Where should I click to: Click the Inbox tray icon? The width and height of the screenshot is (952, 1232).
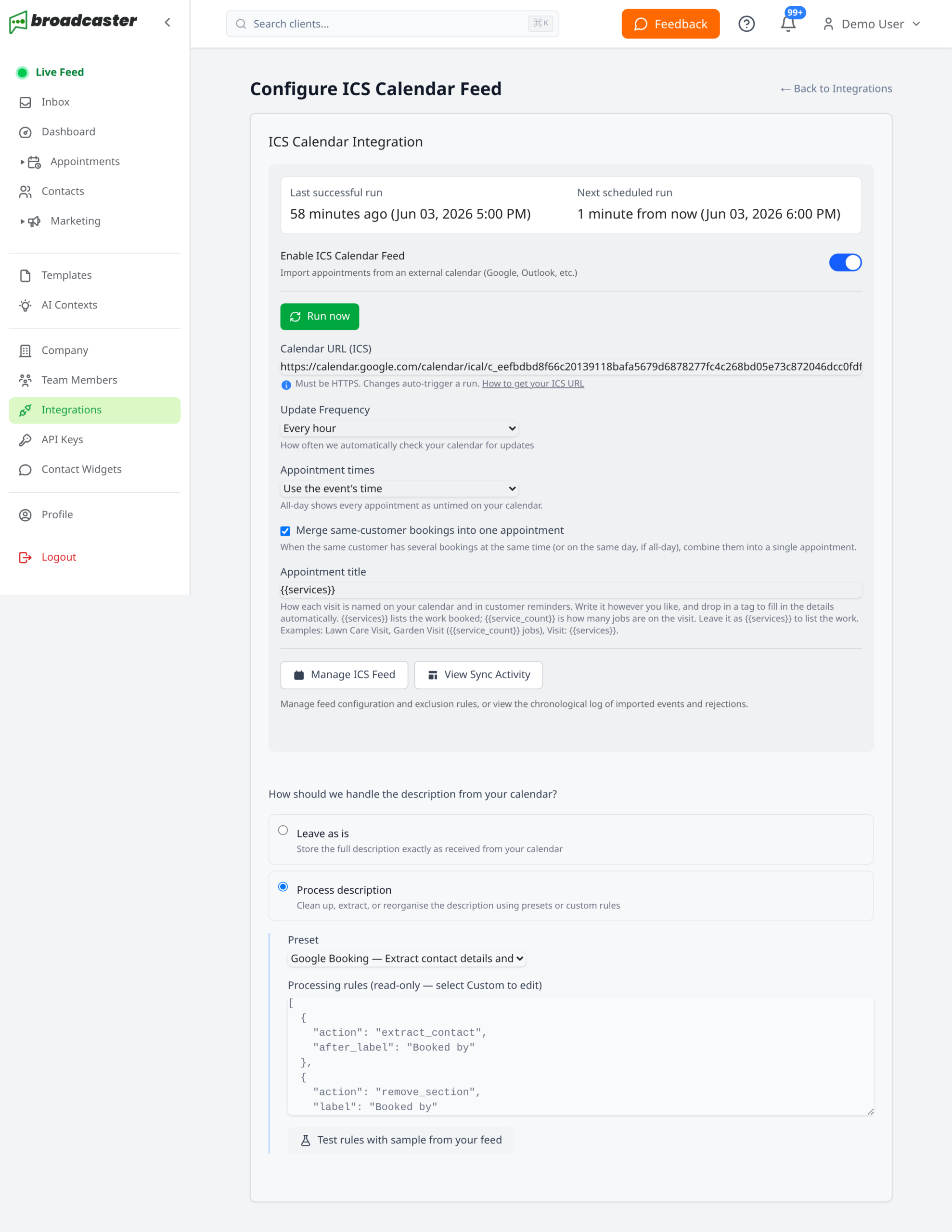(26, 103)
